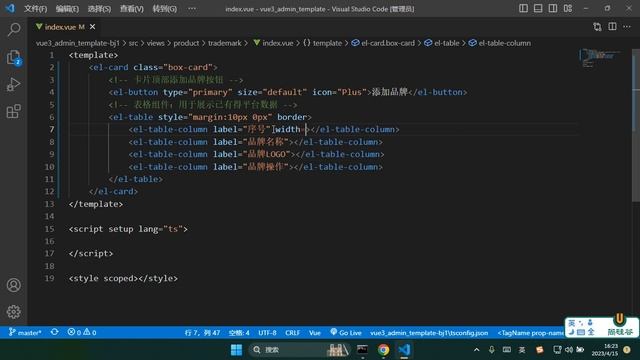Open Customize Layout icon
640x360 pixels.
[x=568, y=8]
